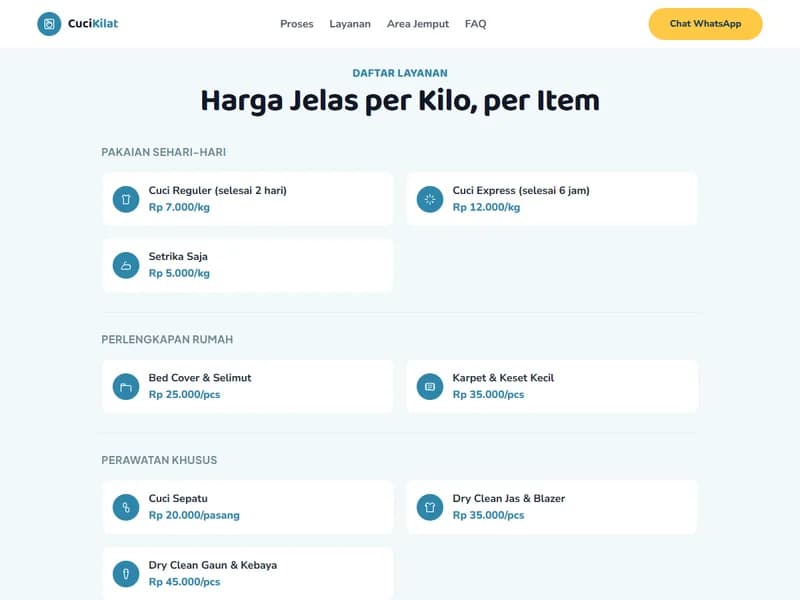Click the jacket icon for Dry Clean Jas & Blazer
This screenshot has width=800, height=600.
[x=430, y=507]
